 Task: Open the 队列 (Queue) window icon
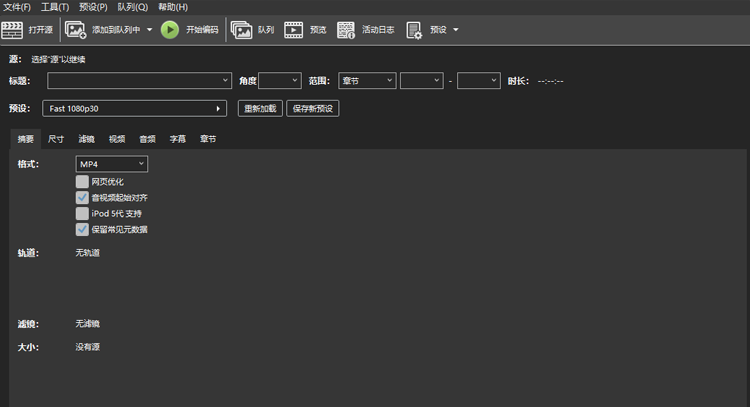[241, 30]
